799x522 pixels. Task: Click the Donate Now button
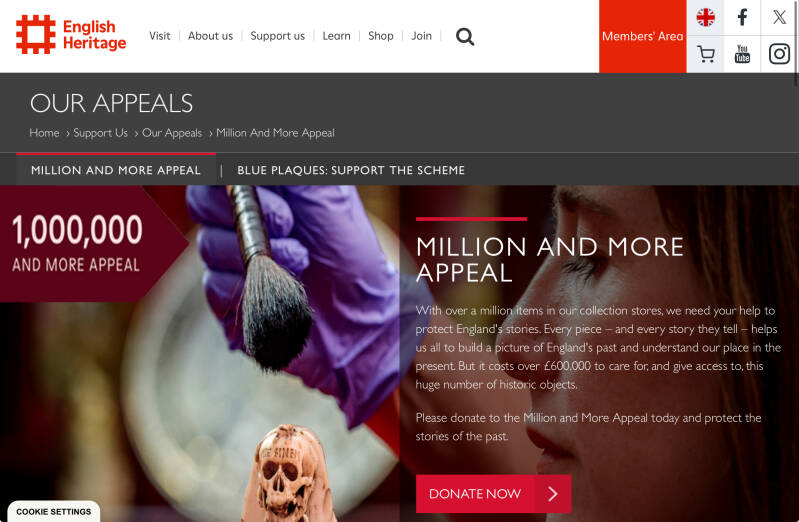[493, 493]
